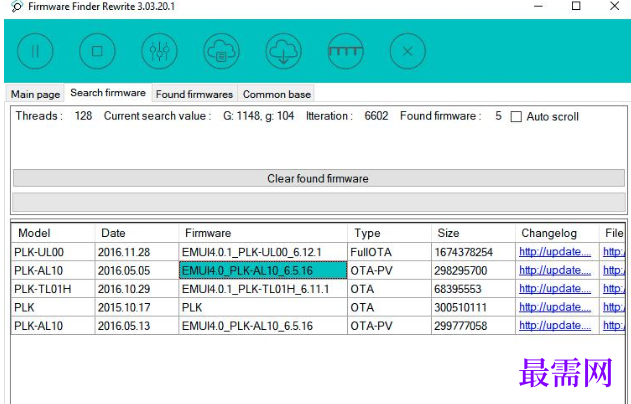
Task: Sort by the Date column header
Action: pyautogui.click(x=137, y=233)
